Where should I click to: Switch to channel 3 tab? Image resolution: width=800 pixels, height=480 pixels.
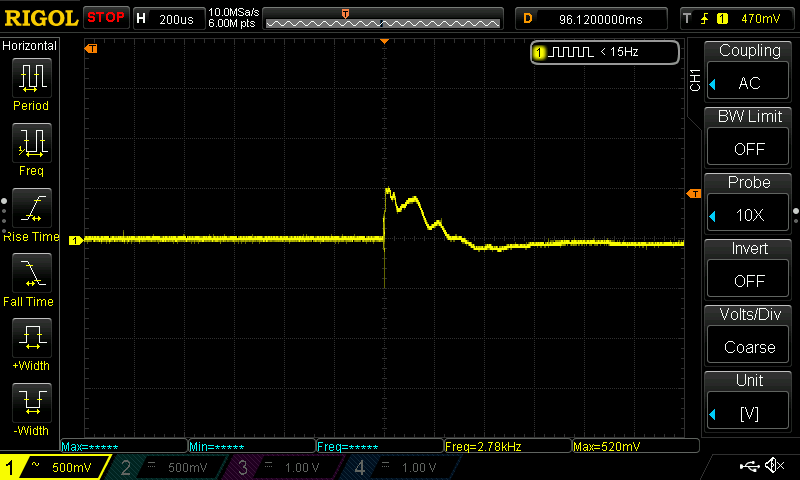(285, 467)
